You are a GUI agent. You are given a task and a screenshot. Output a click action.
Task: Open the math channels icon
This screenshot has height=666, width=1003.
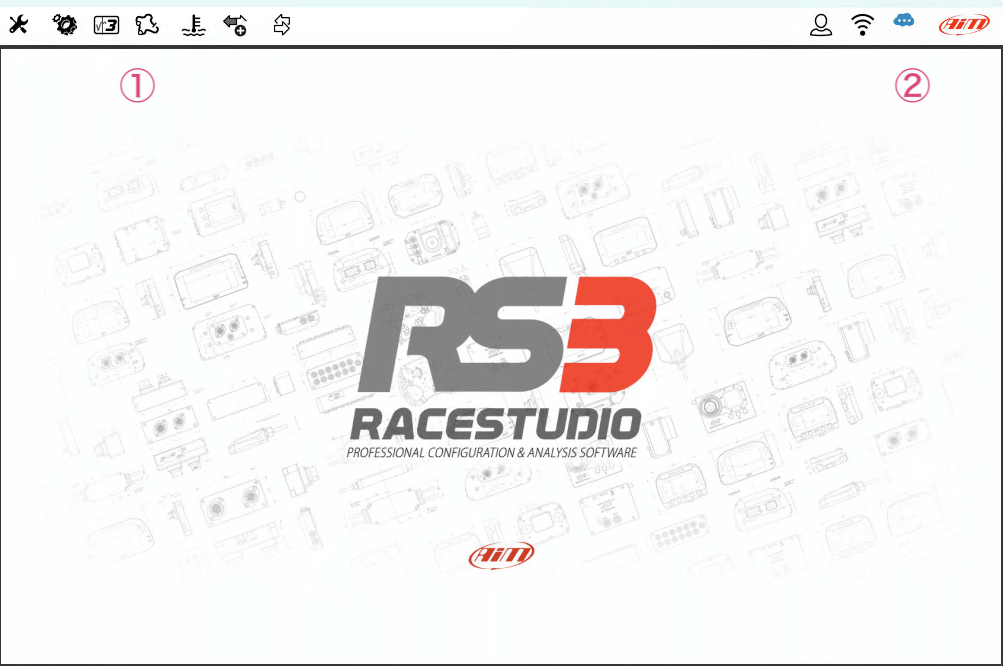106,25
